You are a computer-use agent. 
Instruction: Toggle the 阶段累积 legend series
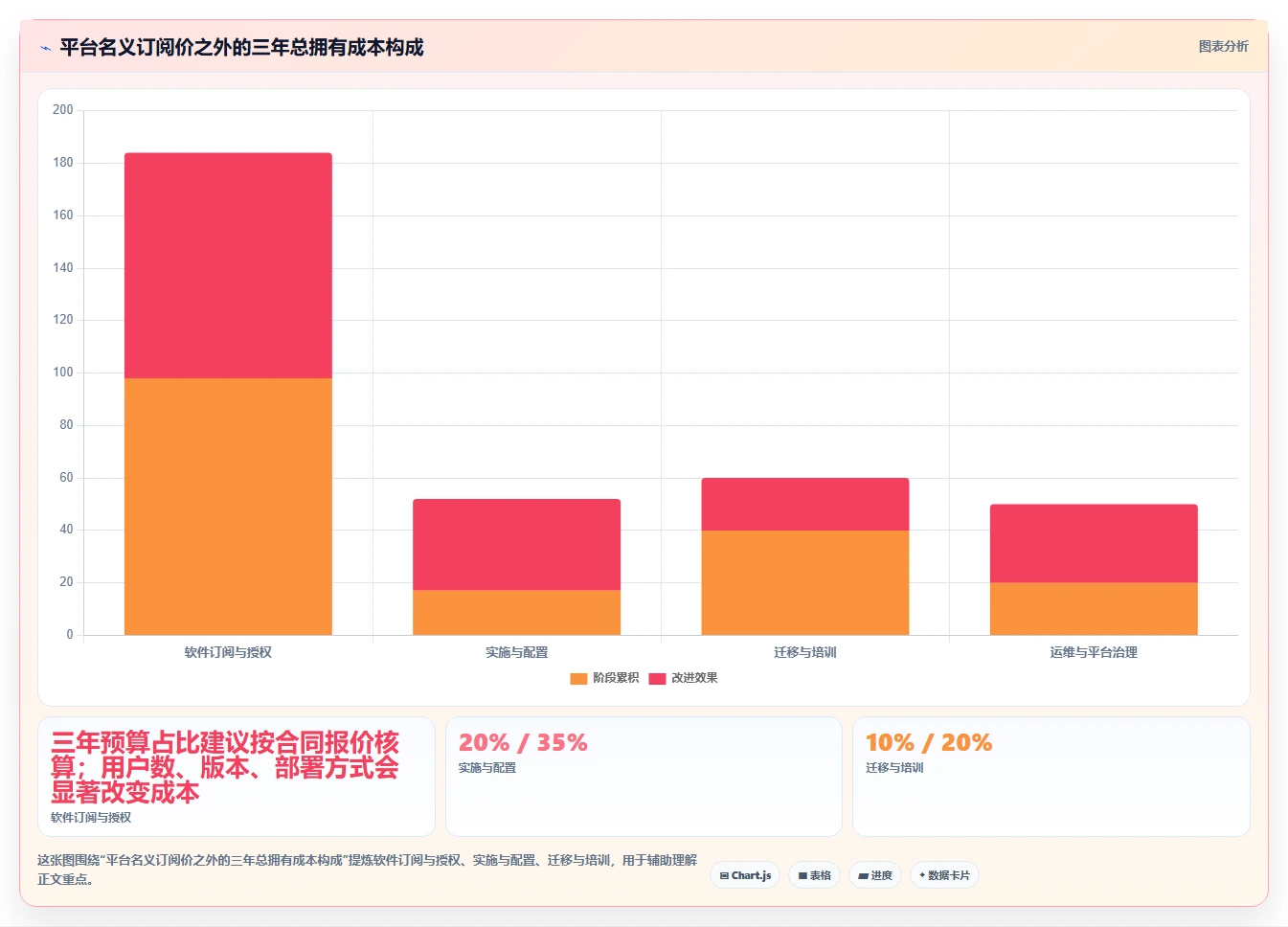click(604, 678)
